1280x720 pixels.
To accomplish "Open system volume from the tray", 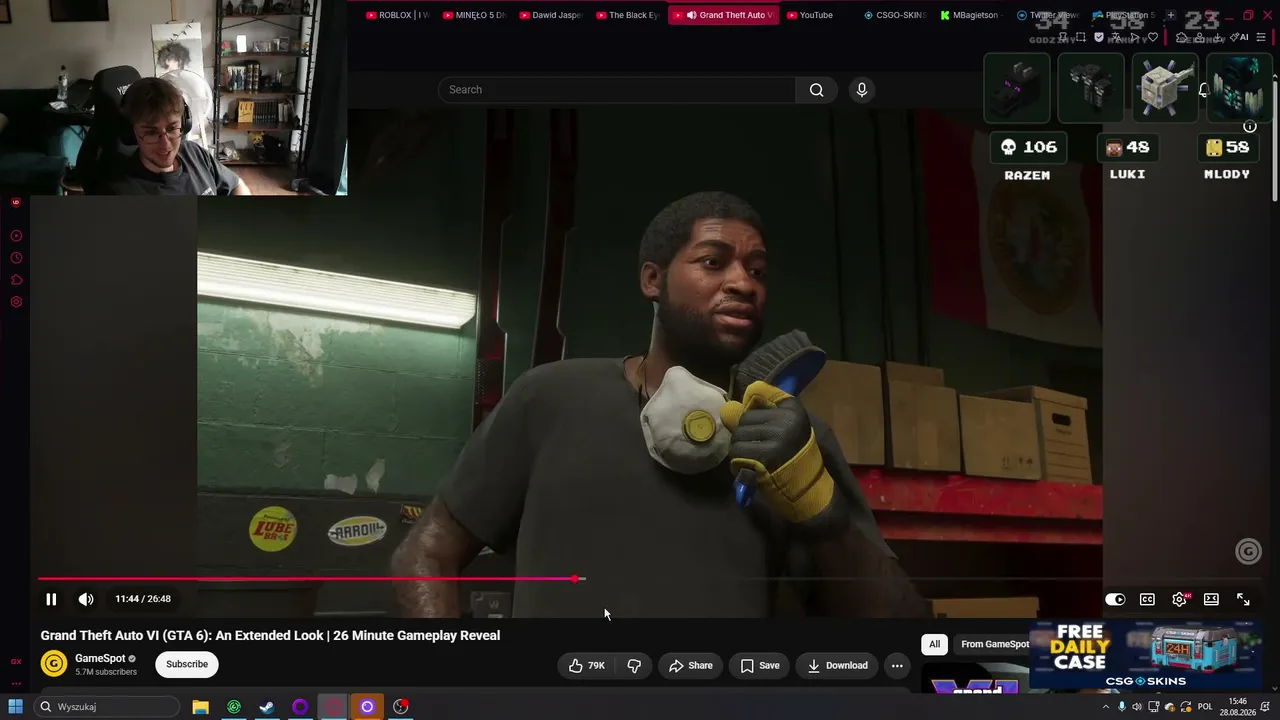I will (1137, 707).
